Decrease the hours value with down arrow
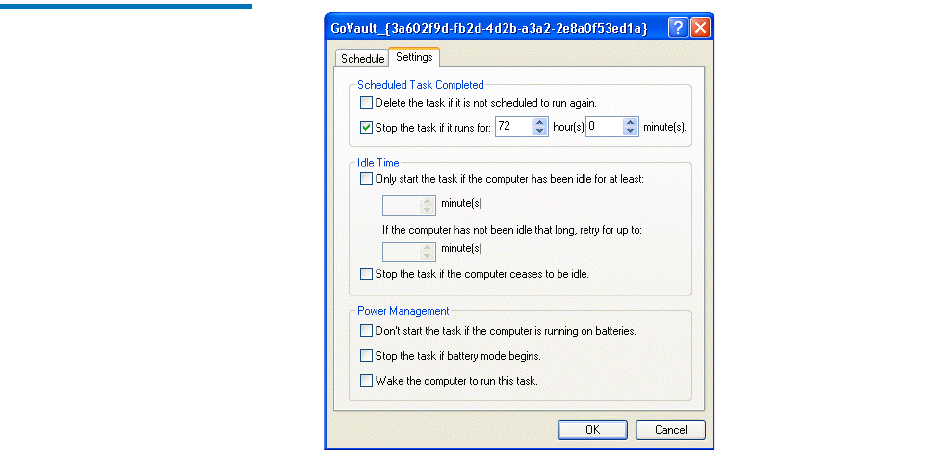Screen dimensions: 936x450 point(540,132)
